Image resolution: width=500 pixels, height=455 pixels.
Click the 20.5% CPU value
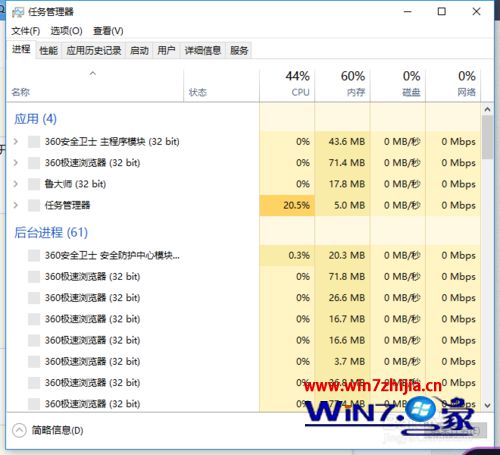click(296, 205)
